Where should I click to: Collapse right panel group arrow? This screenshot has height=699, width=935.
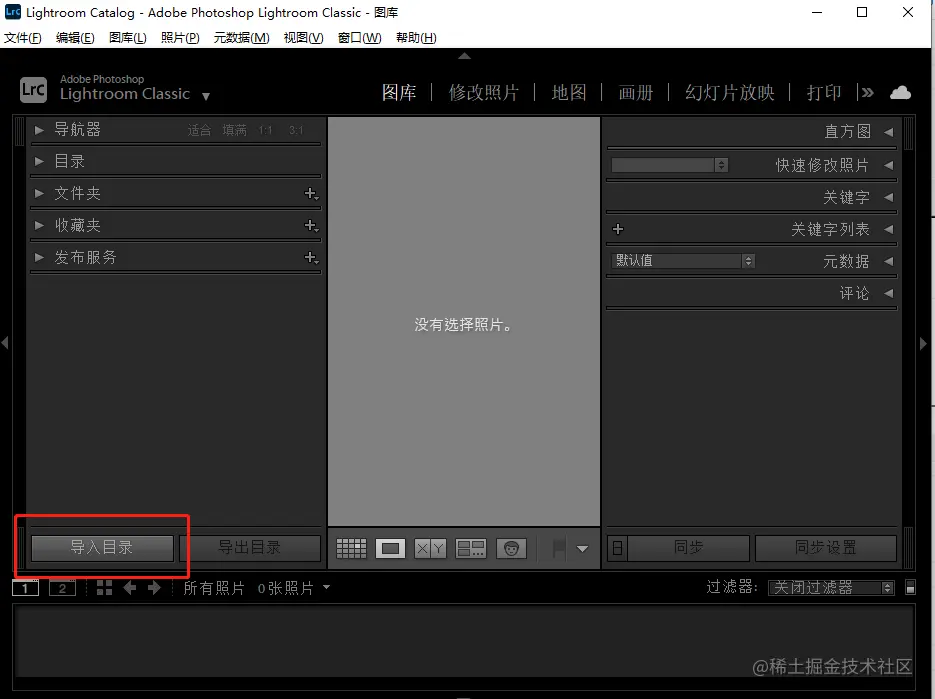click(923, 344)
